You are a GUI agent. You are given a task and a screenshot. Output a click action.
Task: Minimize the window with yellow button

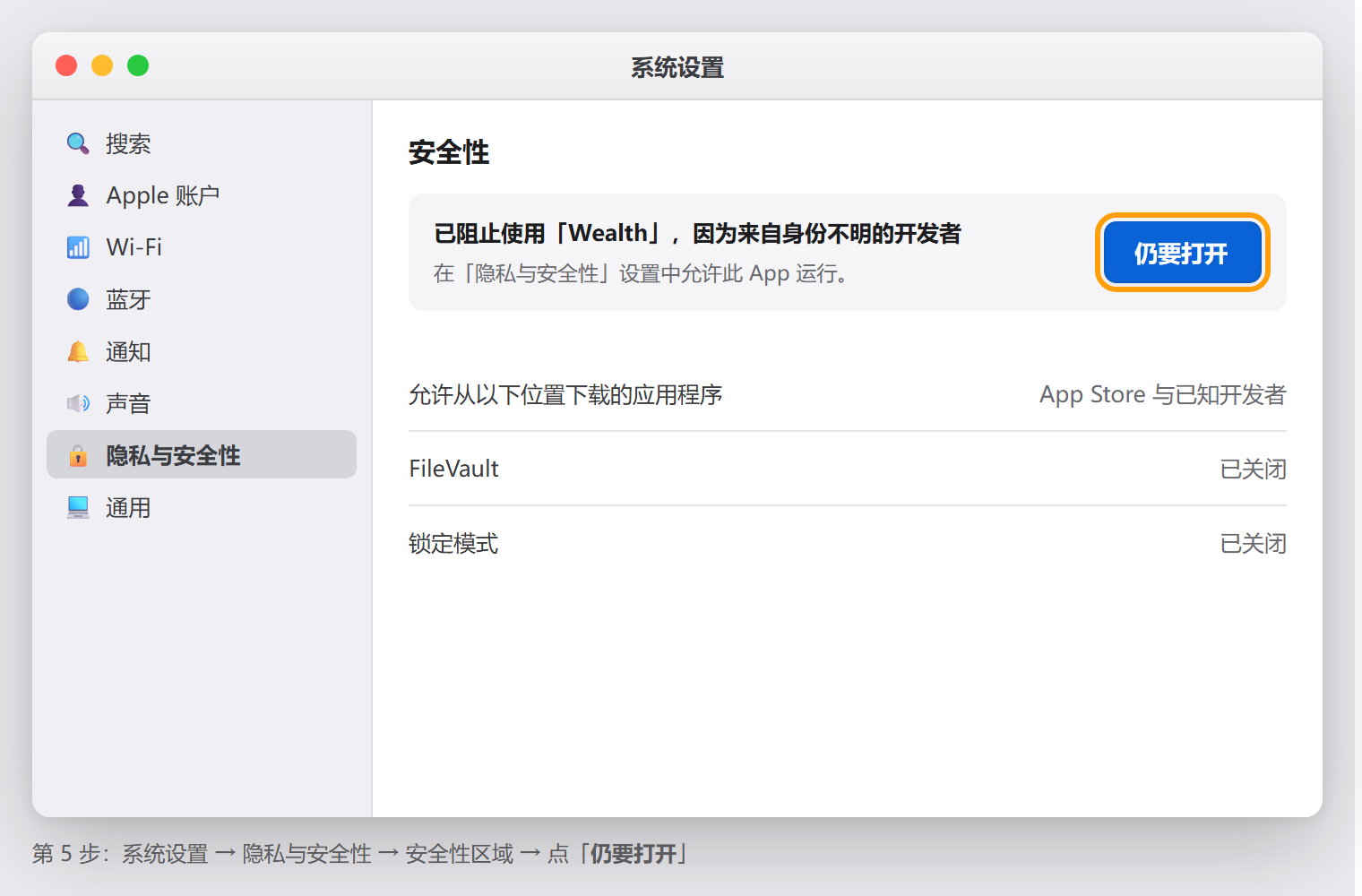102,65
